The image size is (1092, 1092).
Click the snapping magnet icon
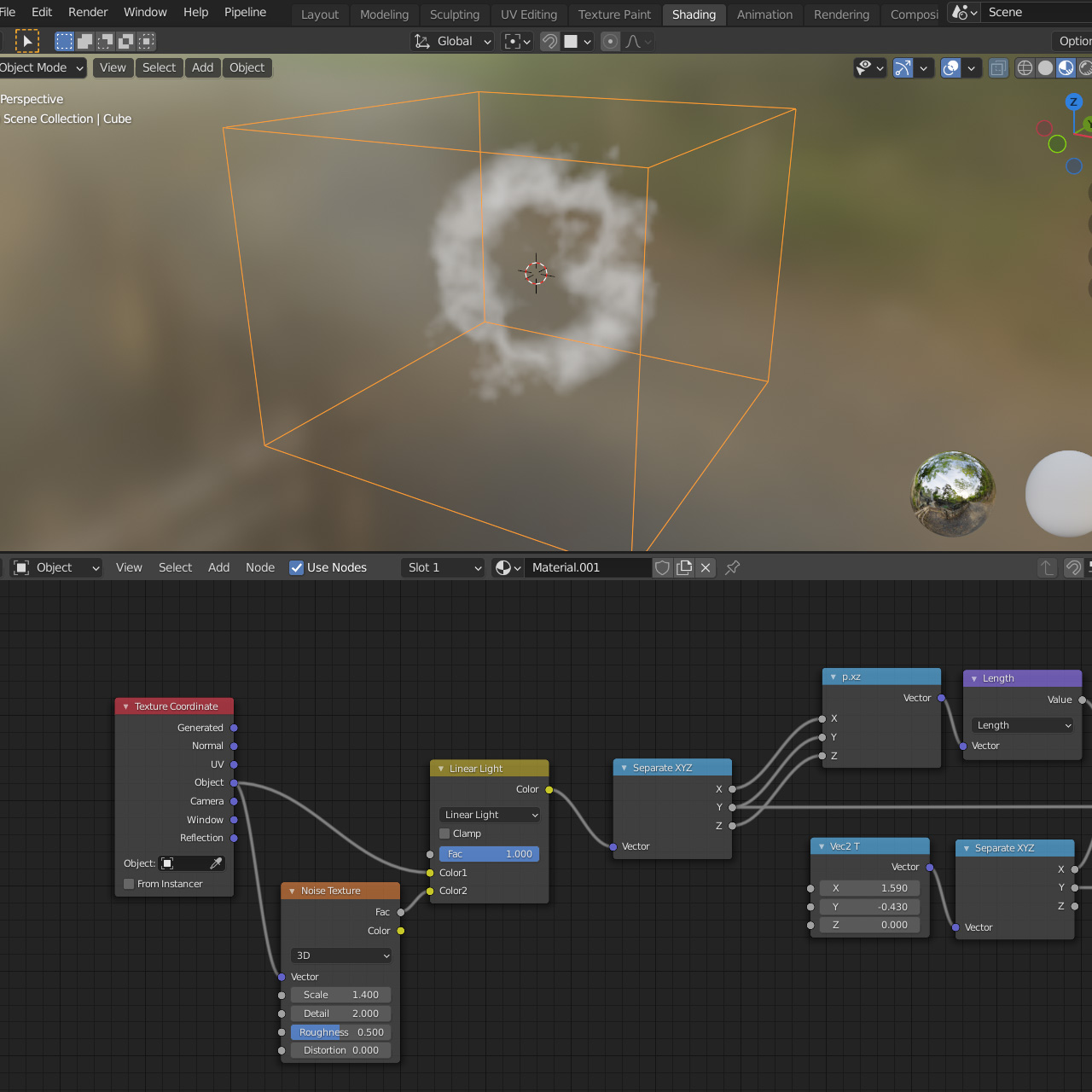(549, 41)
